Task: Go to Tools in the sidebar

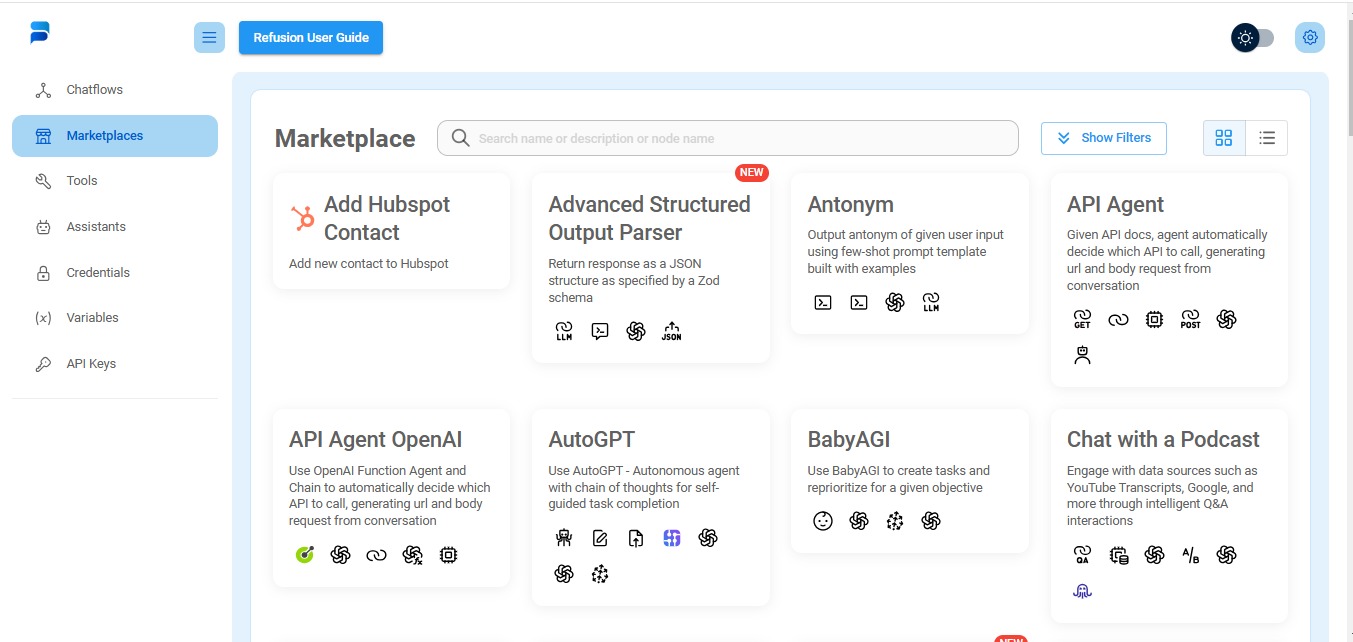Action: click(82, 181)
